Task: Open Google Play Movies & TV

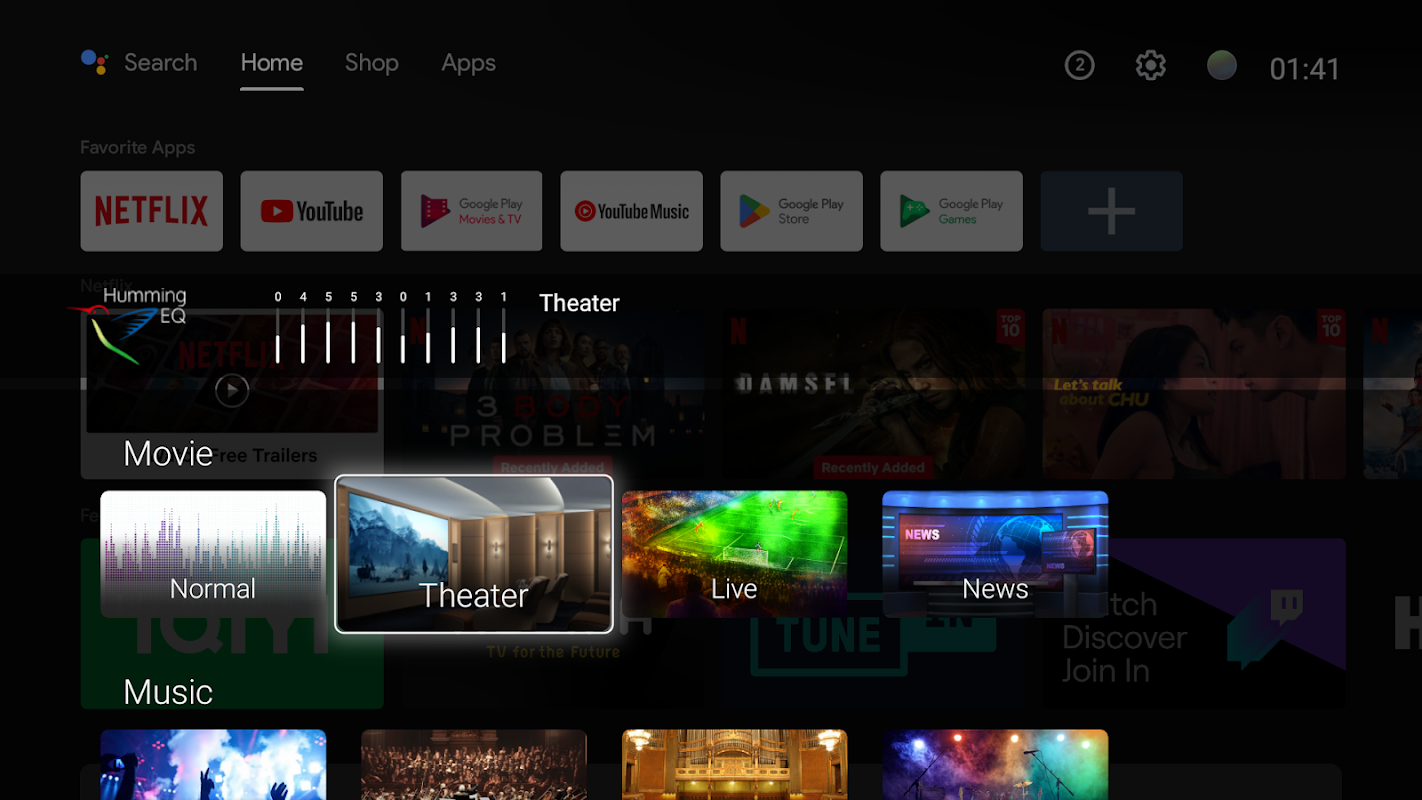Action: 472,211
